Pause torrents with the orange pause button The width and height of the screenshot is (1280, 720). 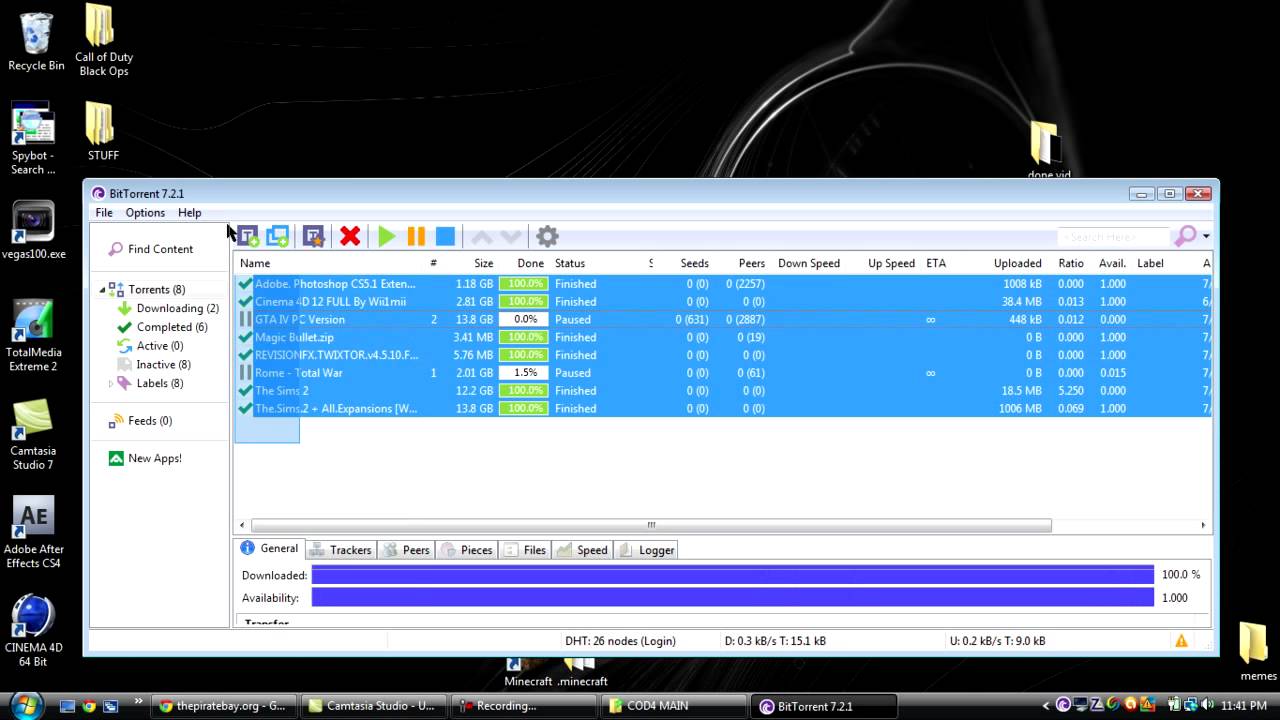[x=416, y=236]
